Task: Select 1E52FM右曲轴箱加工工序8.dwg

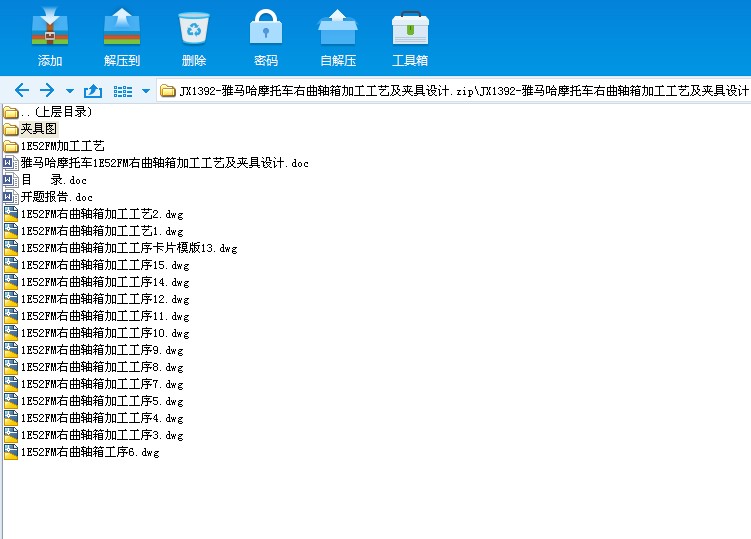Action: (93, 367)
